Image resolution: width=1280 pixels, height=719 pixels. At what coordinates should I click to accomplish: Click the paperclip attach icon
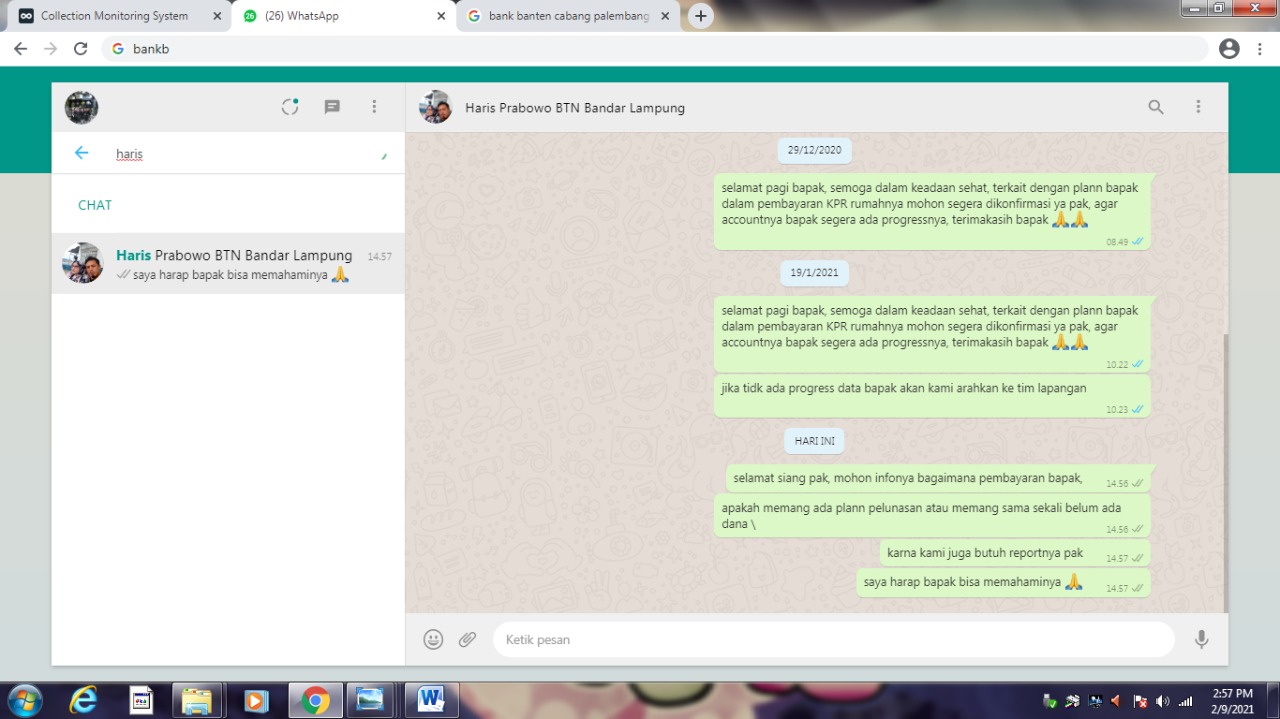pyautogui.click(x=467, y=640)
